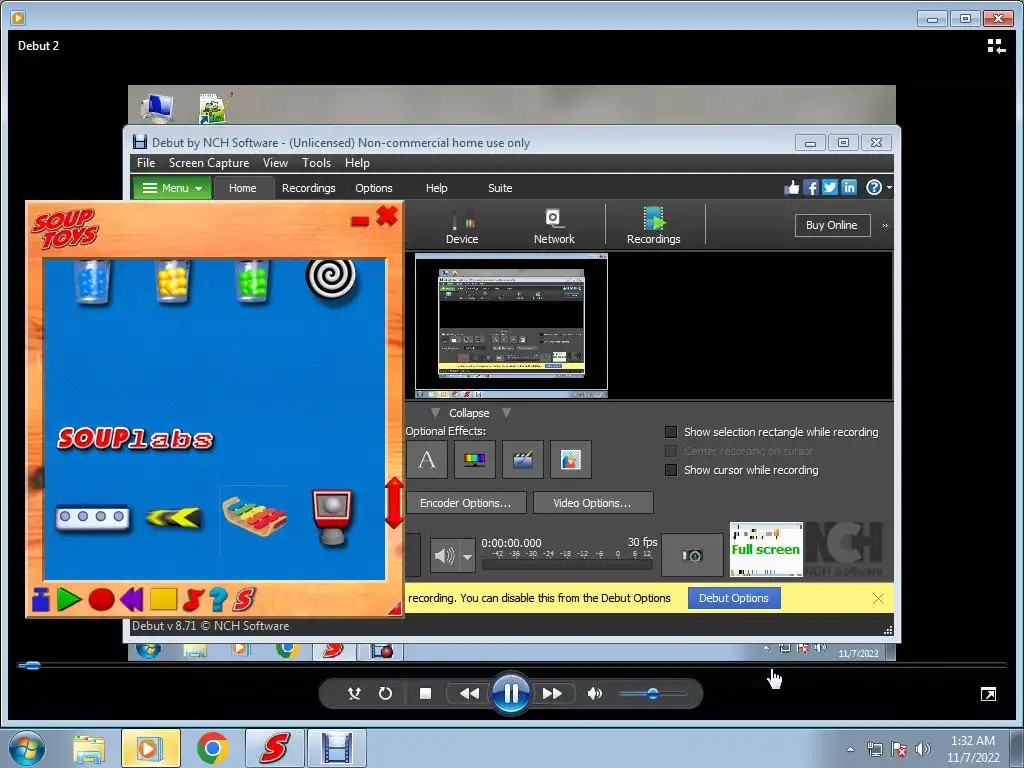Image resolution: width=1024 pixels, height=768 pixels.
Task: Select the red monitor toy
Action: tap(332, 517)
